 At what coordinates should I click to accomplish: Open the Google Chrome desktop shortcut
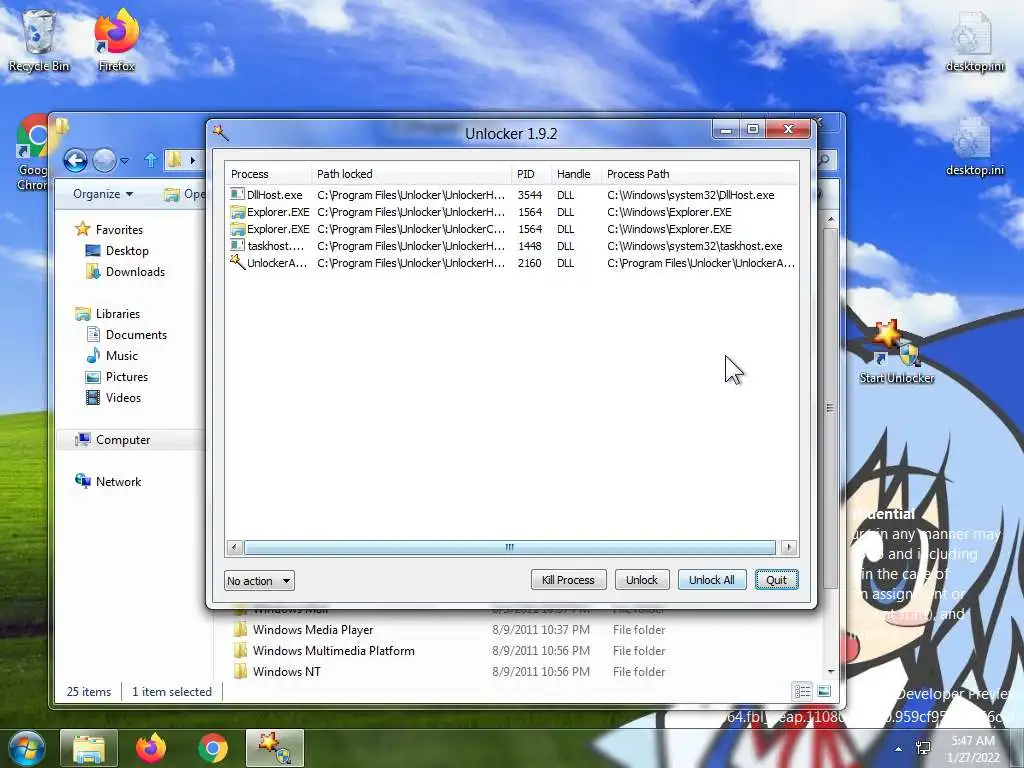31,153
